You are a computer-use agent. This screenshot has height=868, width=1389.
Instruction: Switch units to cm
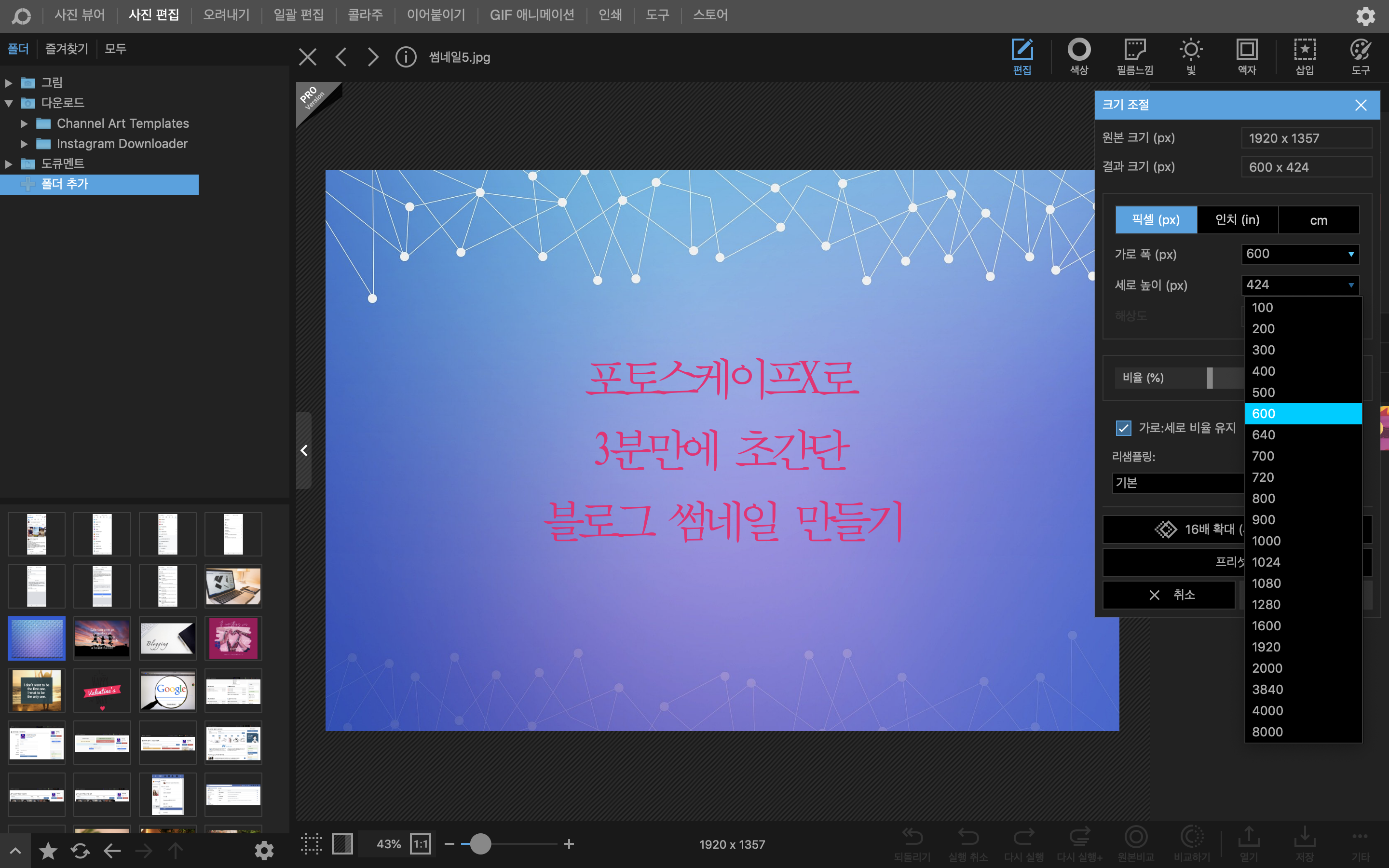pyautogui.click(x=1319, y=220)
